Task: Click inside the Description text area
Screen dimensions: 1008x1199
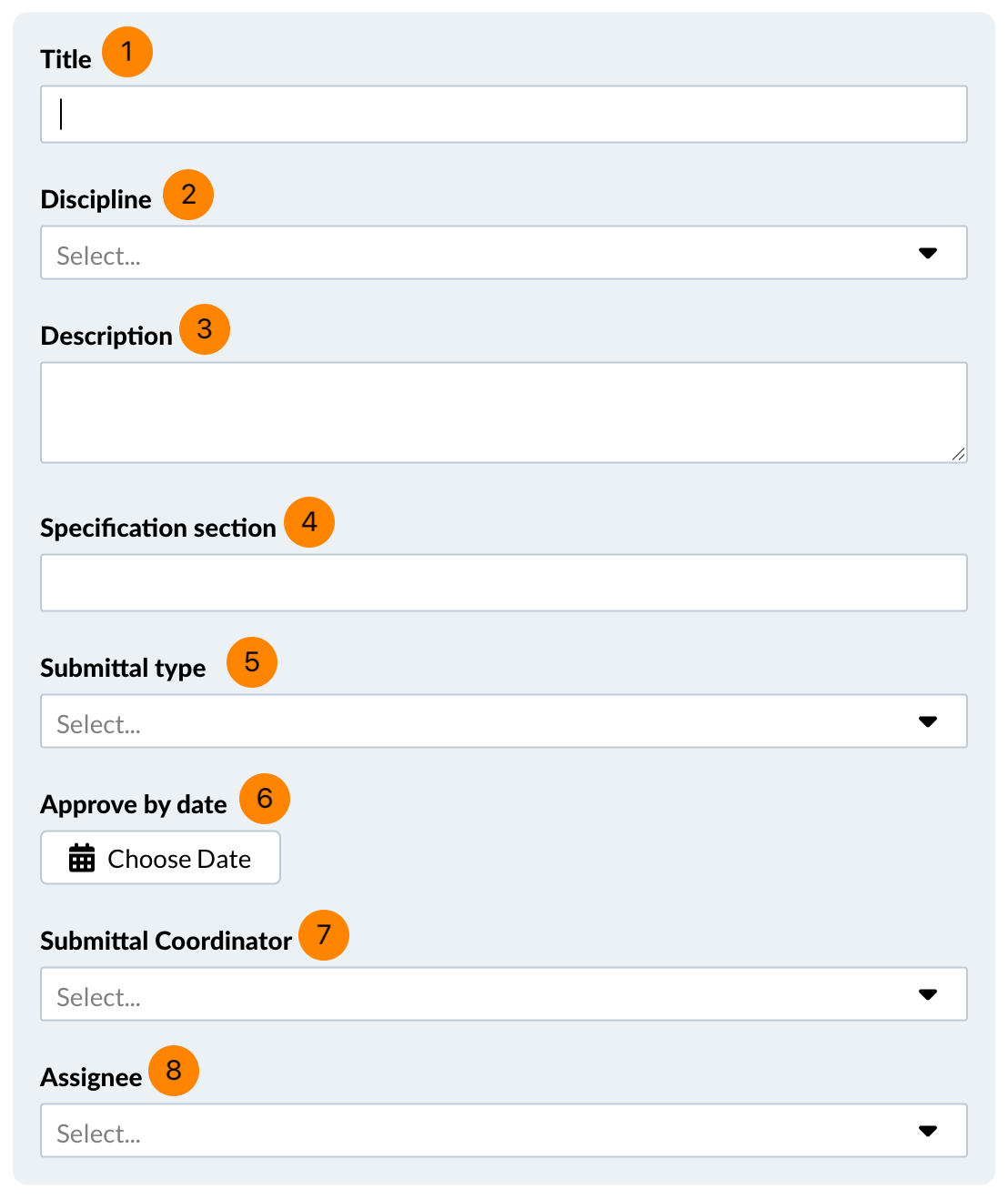Action: tap(503, 412)
